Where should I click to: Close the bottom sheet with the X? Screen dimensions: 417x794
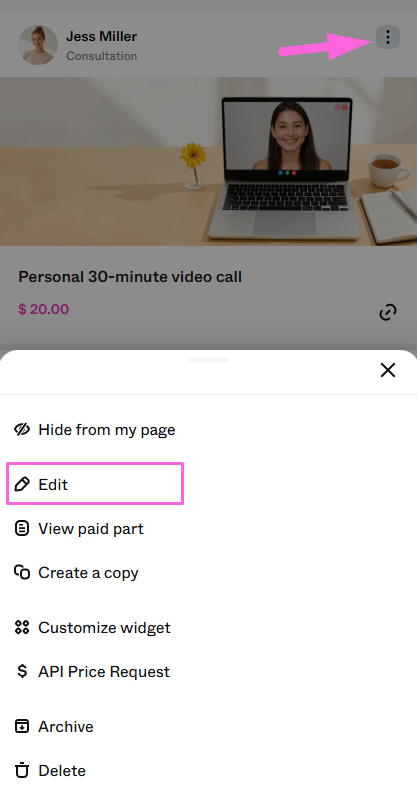[x=388, y=370]
